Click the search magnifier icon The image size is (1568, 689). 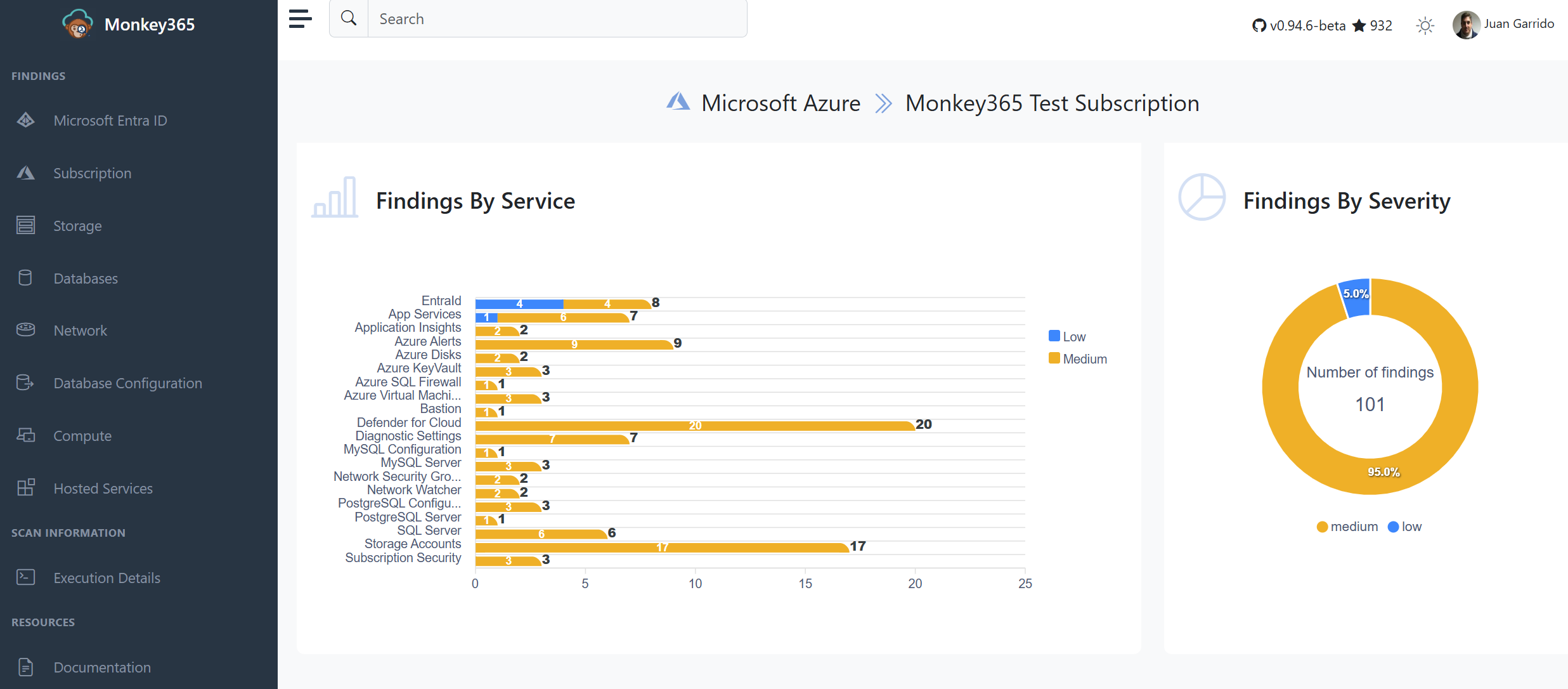click(x=349, y=18)
